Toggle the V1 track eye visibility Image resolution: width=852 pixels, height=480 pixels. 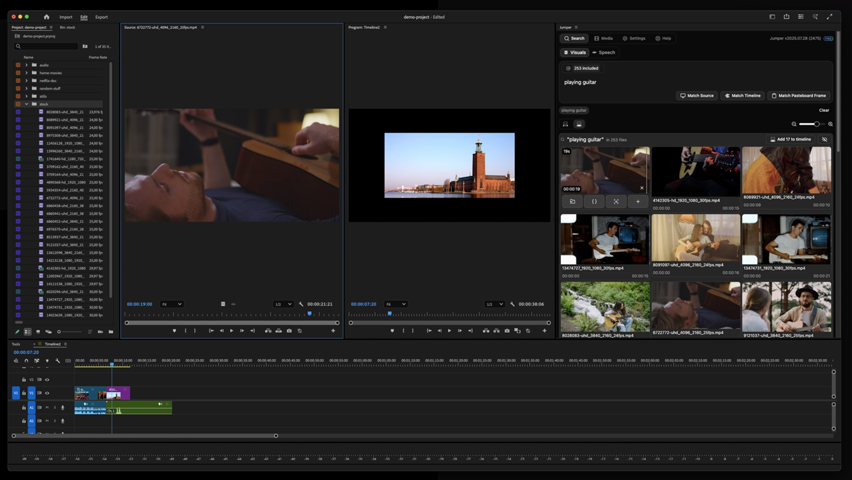pyautogui.click(x=47, y=393)
